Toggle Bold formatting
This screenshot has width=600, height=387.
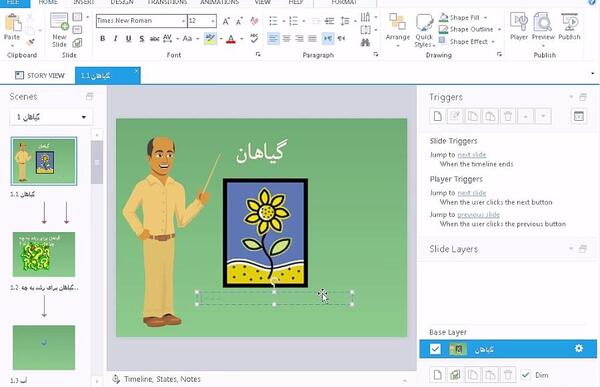[103, 39]
